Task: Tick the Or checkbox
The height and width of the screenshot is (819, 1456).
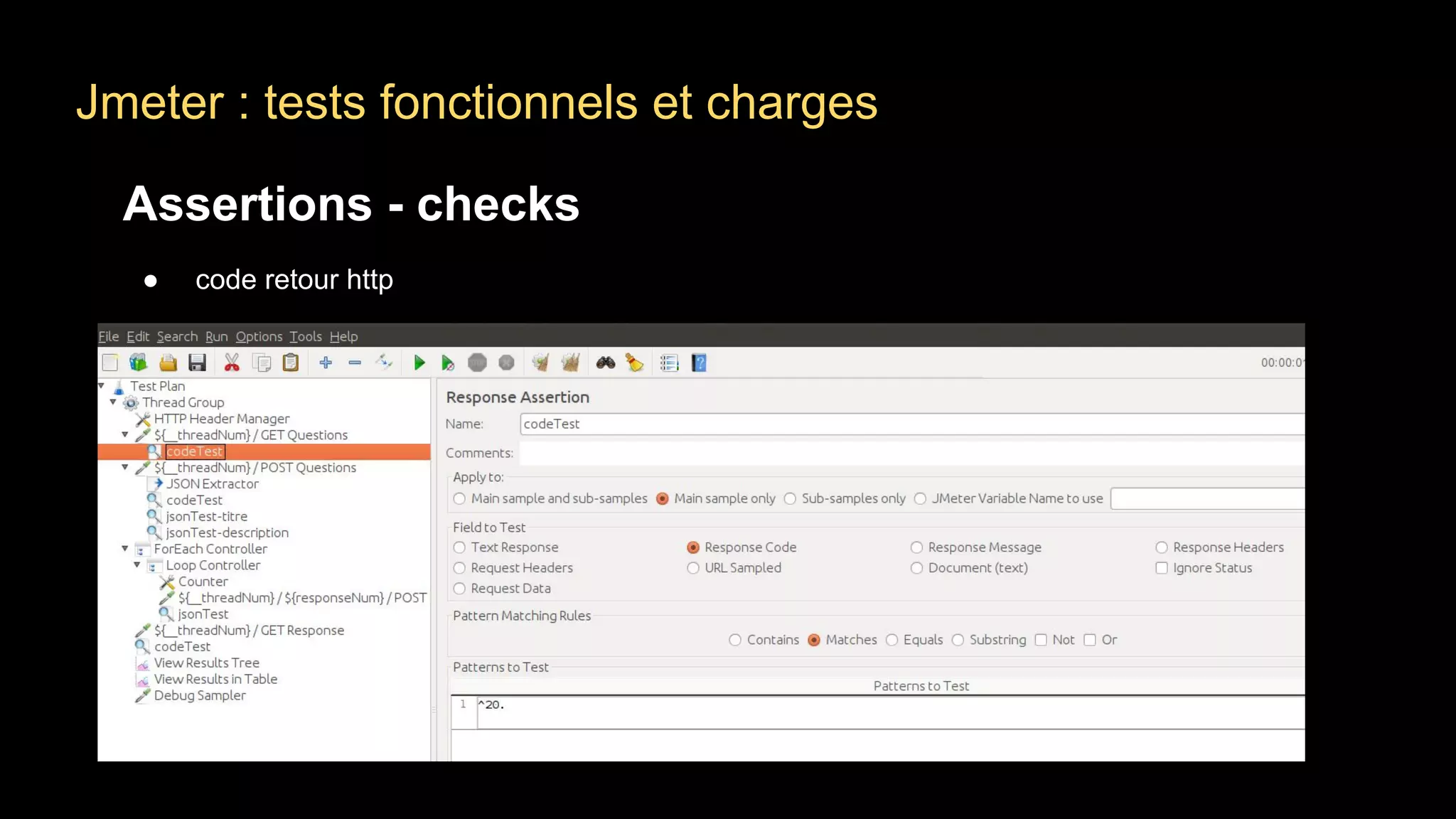Action: point(1090,640)
